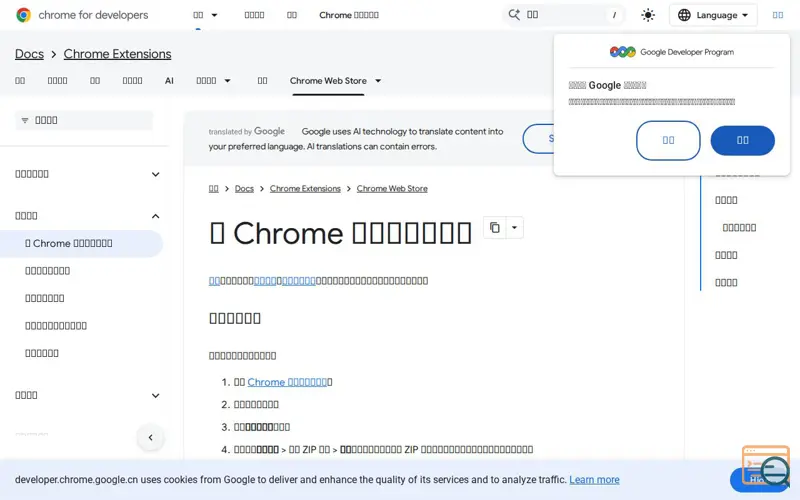Screen dimensions: 800x500
Task: Open dropdown arrow beside first header nav item
Action: point(214,15)
